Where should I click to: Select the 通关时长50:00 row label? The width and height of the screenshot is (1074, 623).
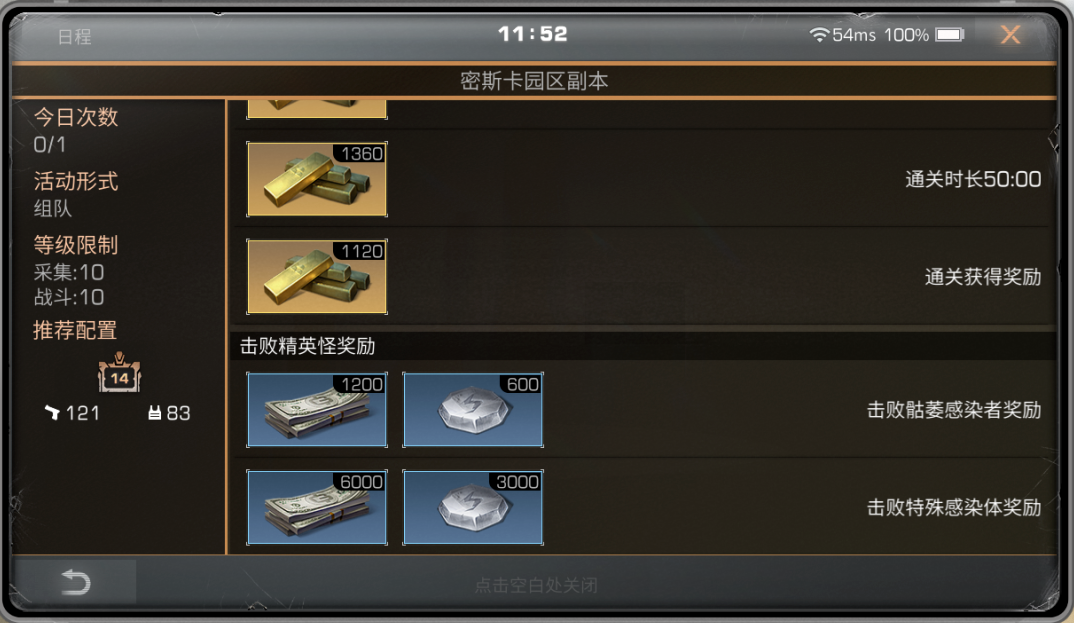(973, 179)
